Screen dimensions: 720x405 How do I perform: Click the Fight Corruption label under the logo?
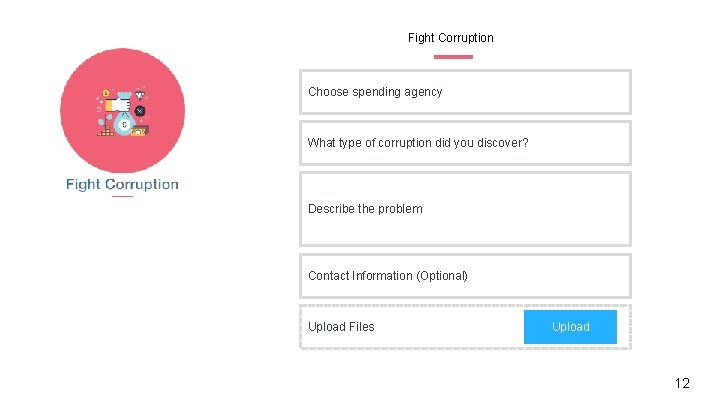[122, 184]
